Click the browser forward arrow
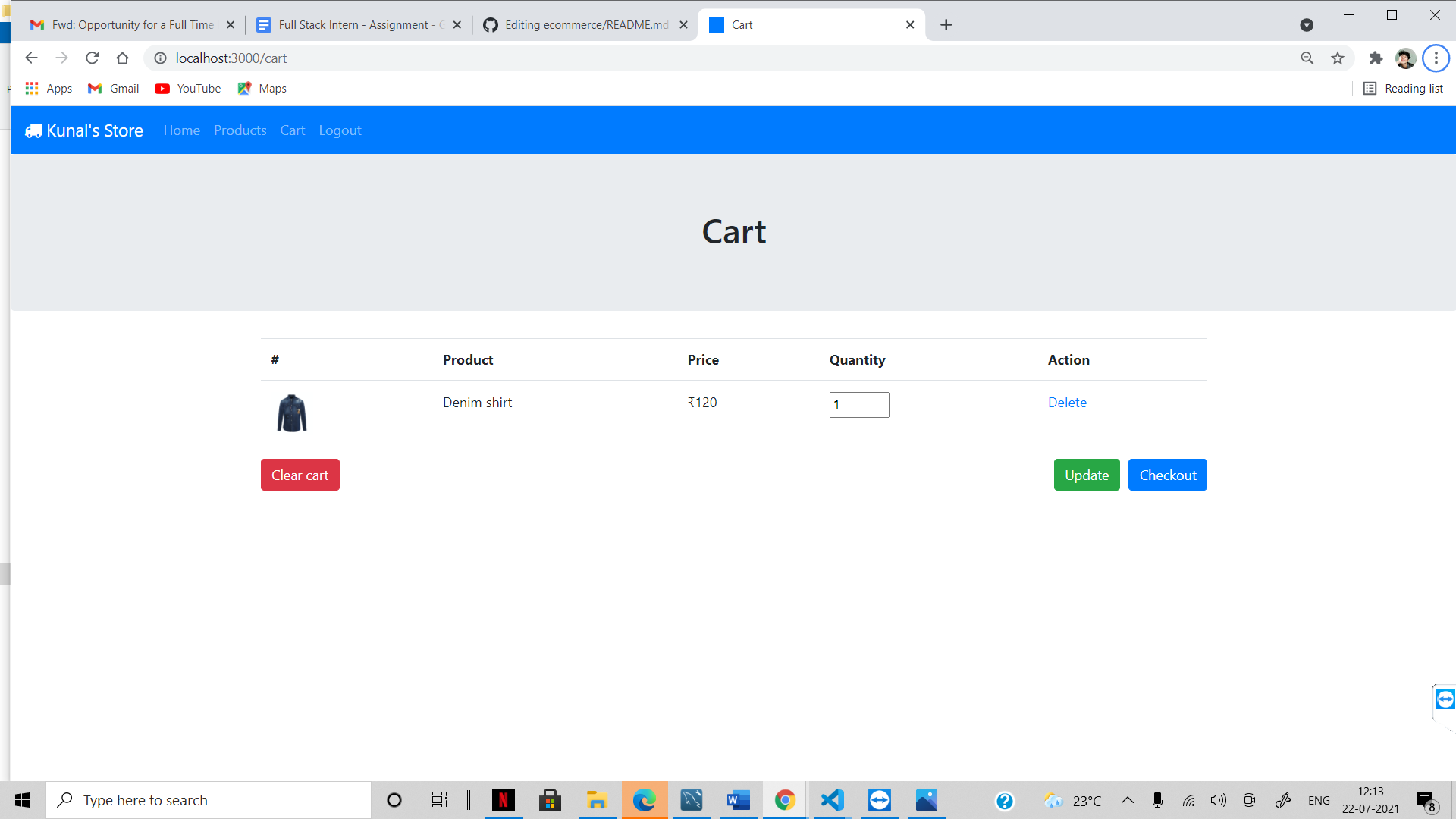This screenshot has height=819, width=1456. pyautogui.click(x=61, y=58)
